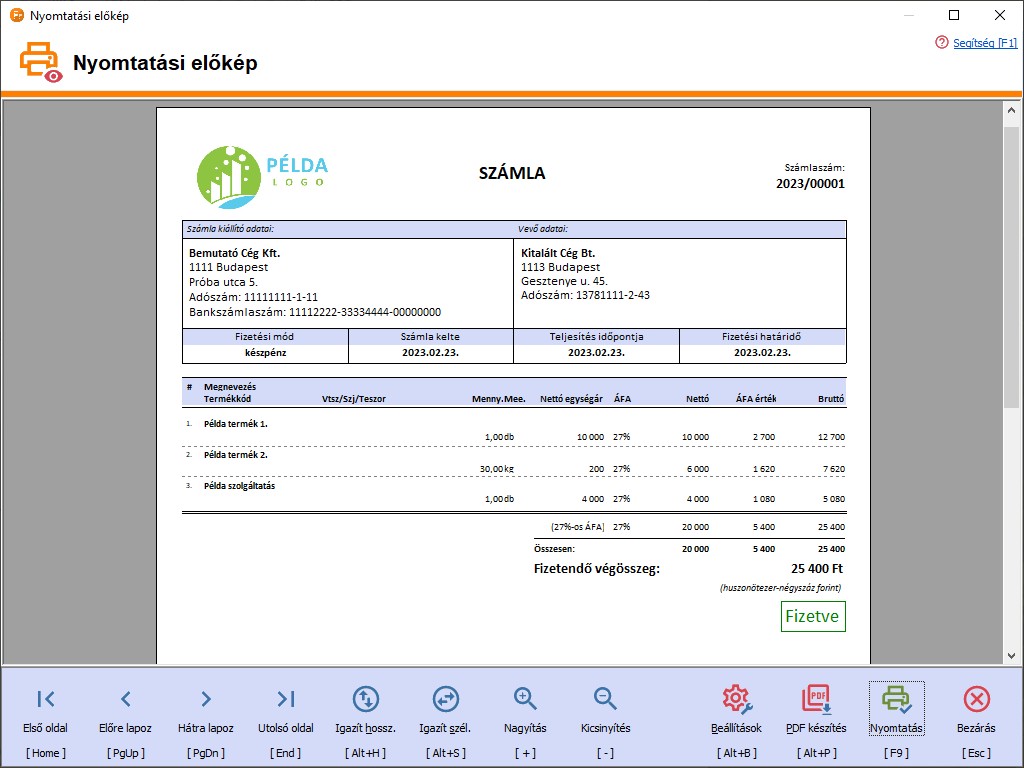1024x768 pixels.
Task: Jump to first page with Első oldal
Action: [46, 699]
